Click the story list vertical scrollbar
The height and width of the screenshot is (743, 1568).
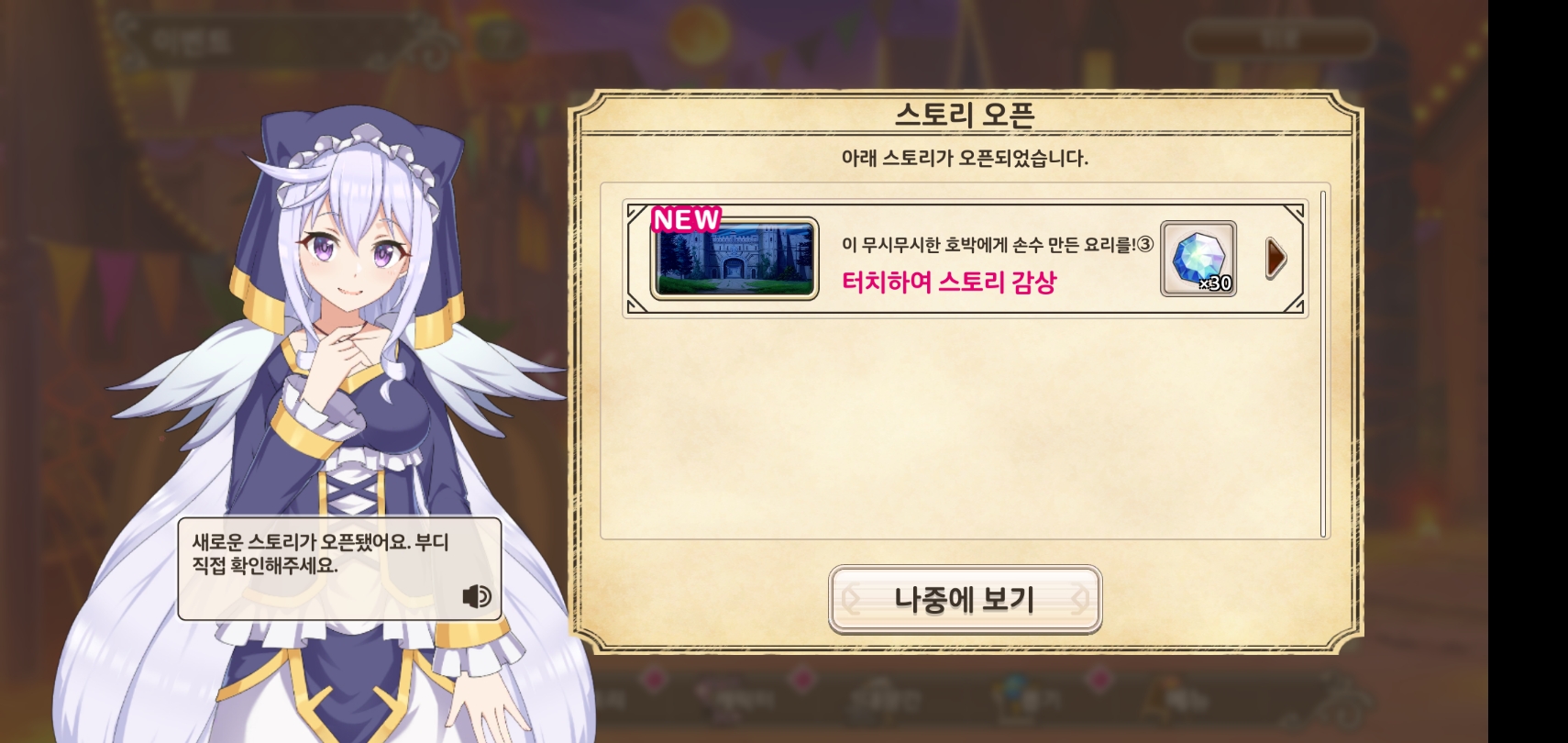click(1323, 364)
